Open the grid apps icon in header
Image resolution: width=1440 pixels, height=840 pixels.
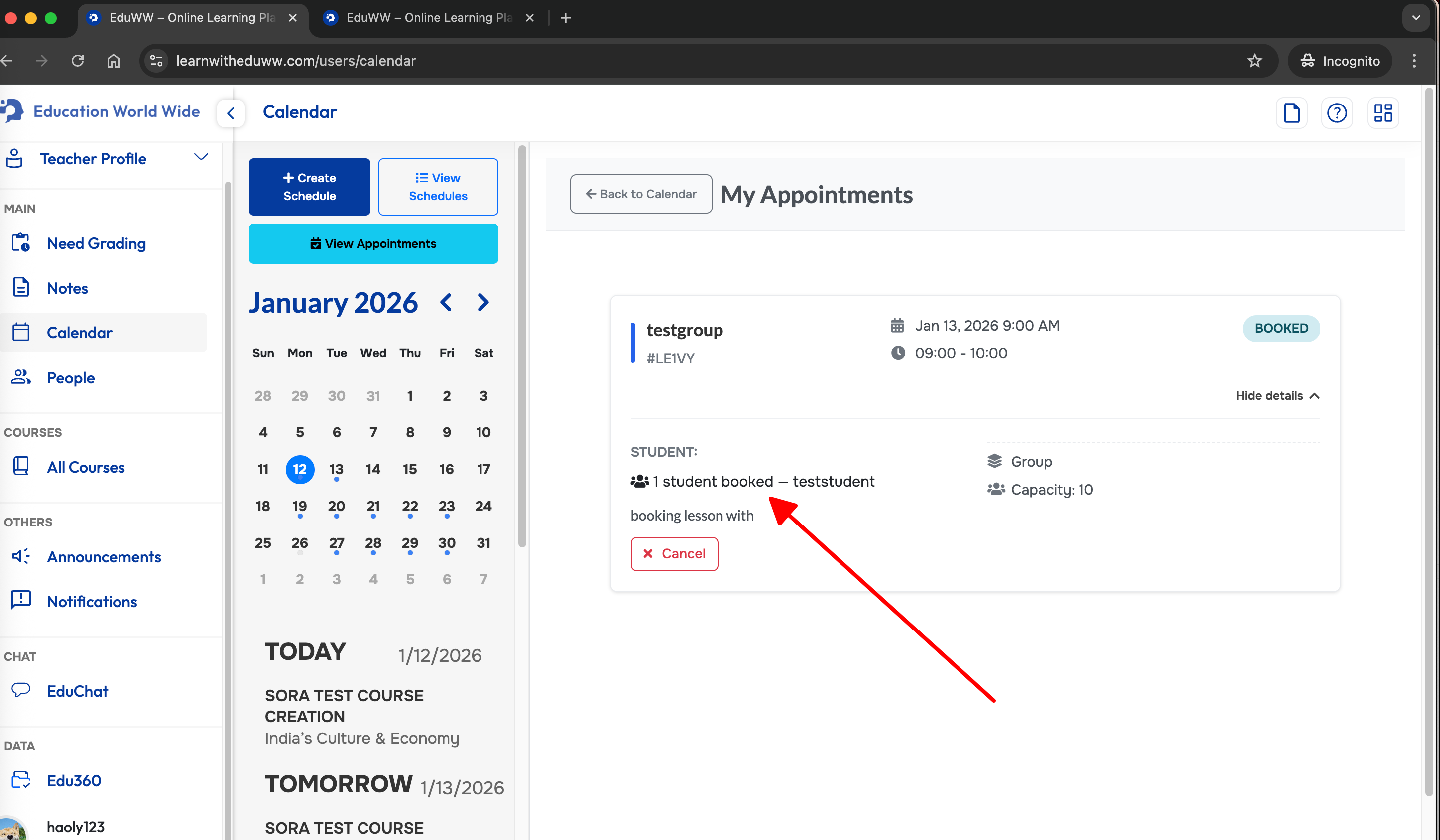pyautogui.click(x=1382, y=112)
